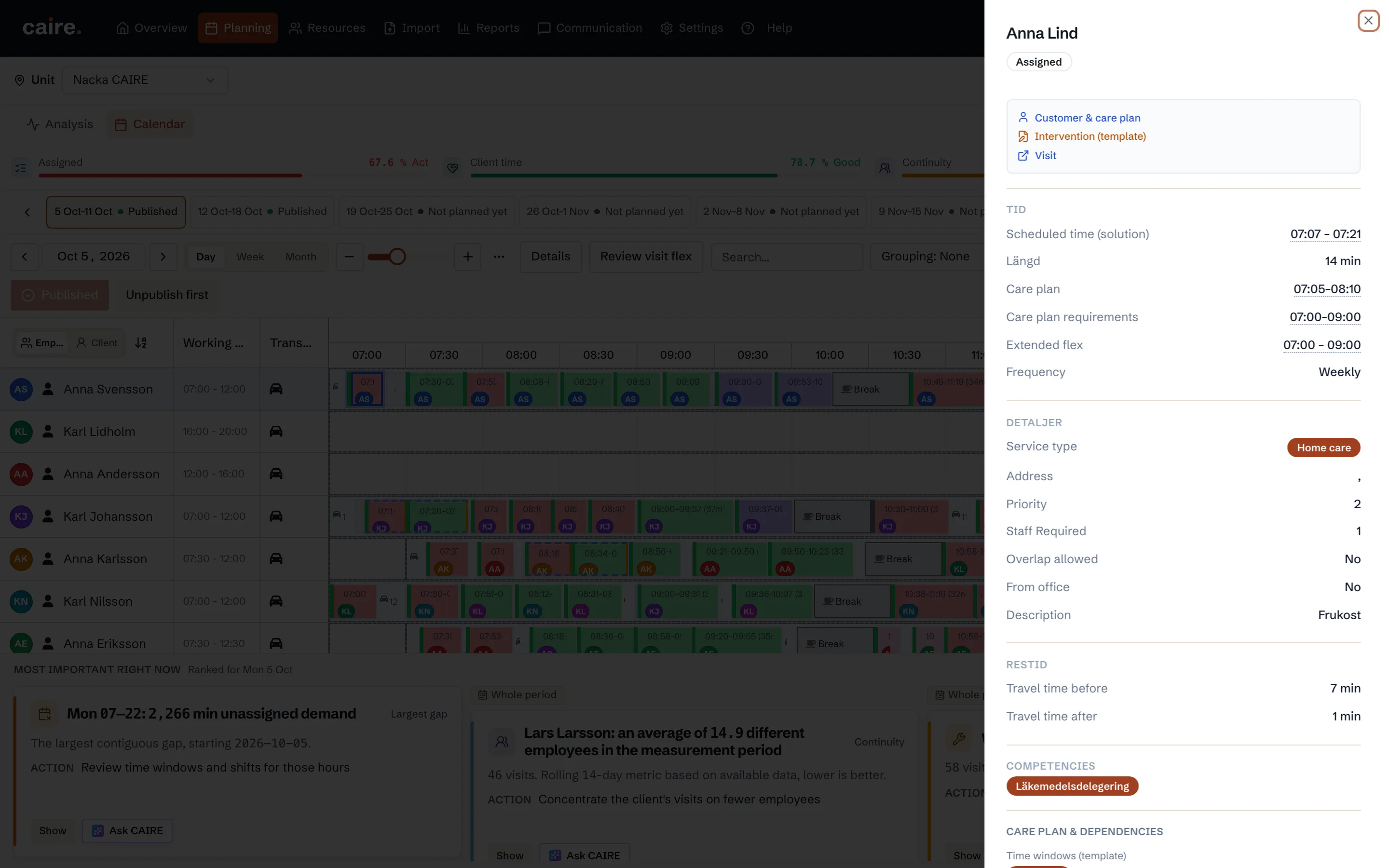
Task: Open the Import menu
Action: coord(412,27)
